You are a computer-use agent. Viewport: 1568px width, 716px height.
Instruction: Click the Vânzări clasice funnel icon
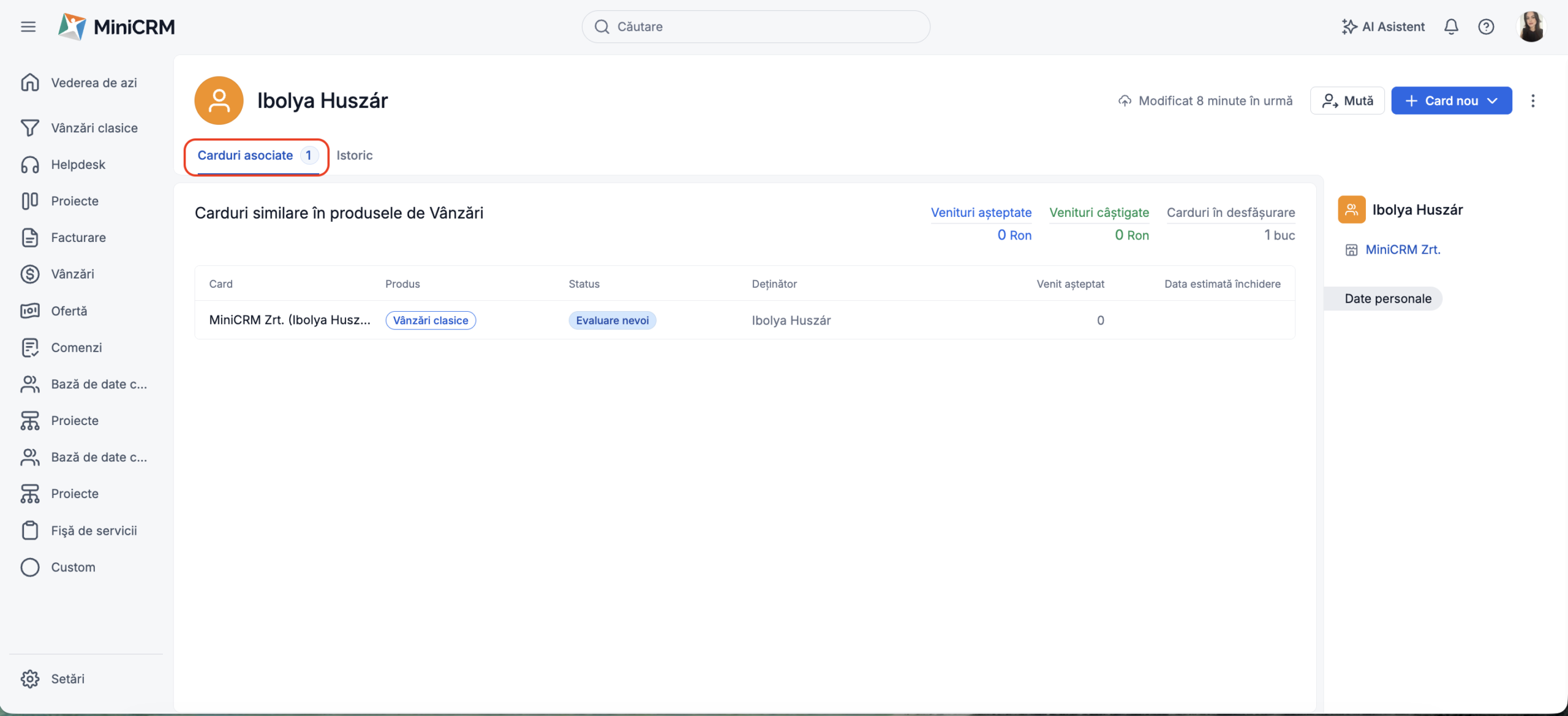tap(30, 128)
